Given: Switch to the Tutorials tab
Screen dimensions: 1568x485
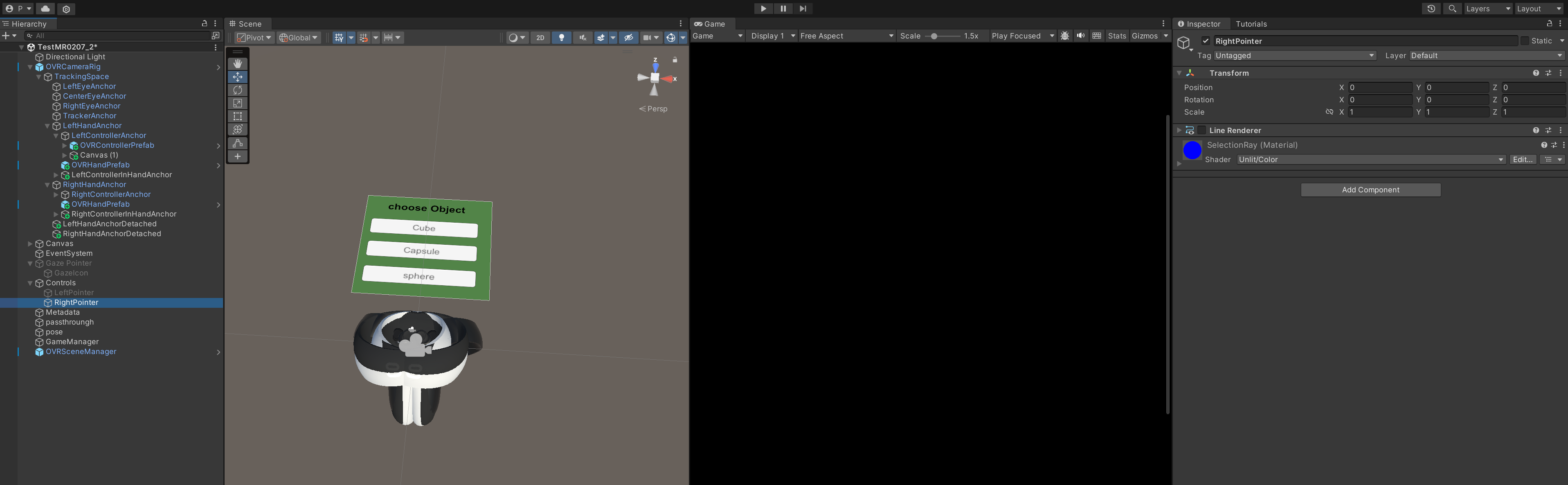Looking at the screenshot, I should (1251, 24).
